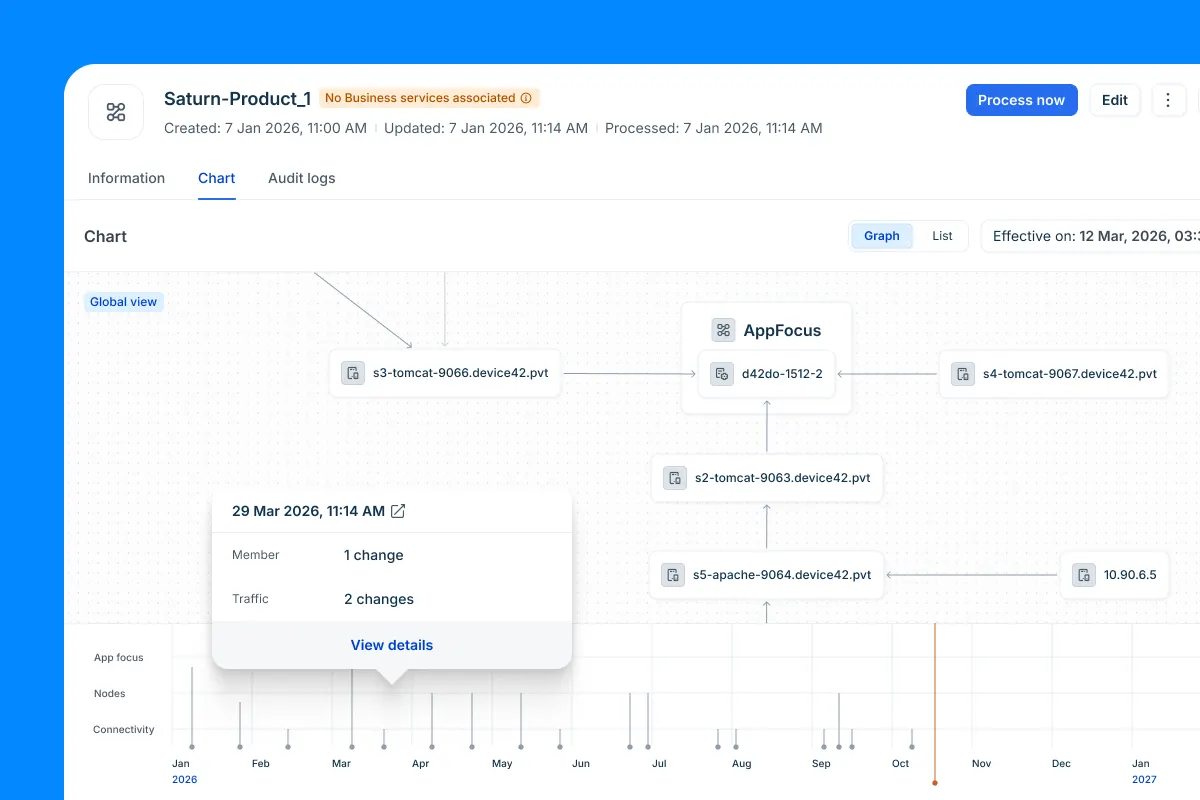
Task: Click the '1 change' Member value
Action: (374, 555)
